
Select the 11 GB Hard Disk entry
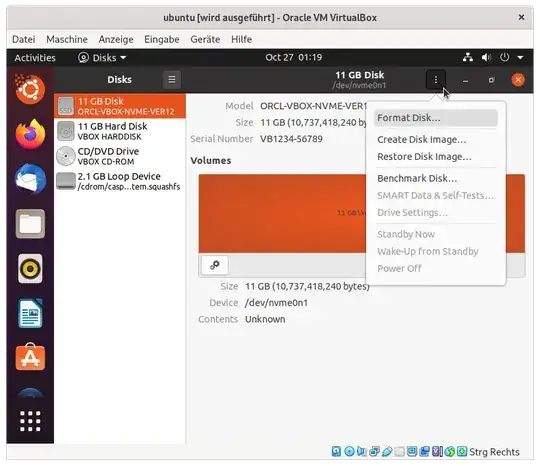click(x=120, y=131)
